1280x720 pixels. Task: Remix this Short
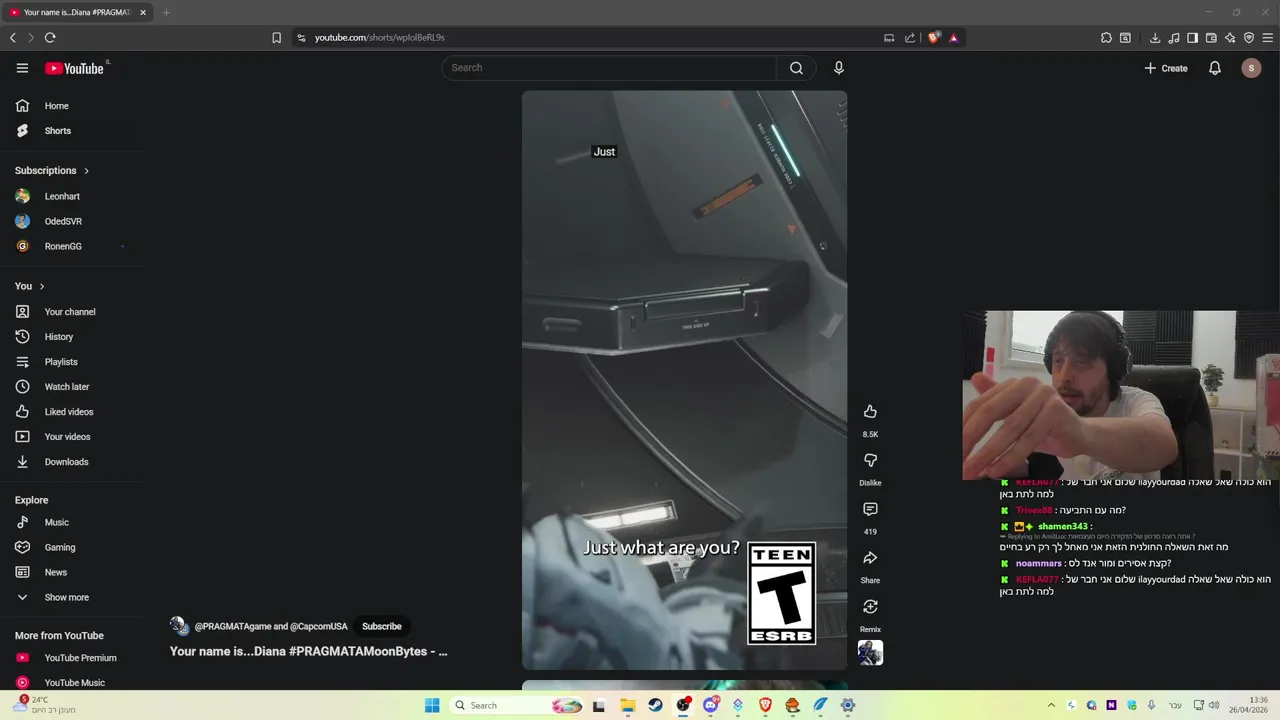click(870, 607)
